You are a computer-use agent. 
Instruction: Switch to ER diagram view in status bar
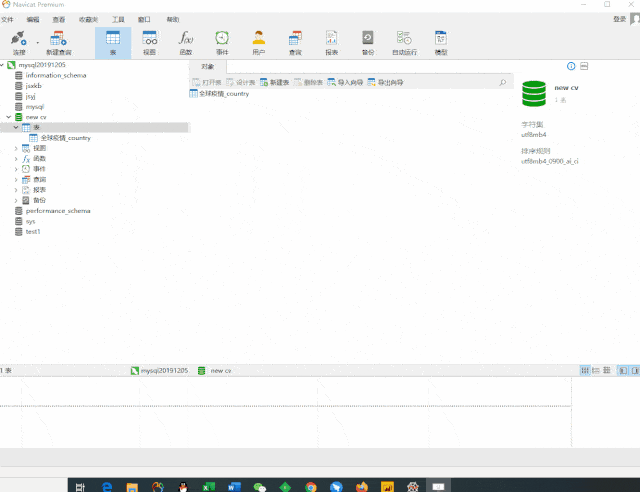(607, 370)
